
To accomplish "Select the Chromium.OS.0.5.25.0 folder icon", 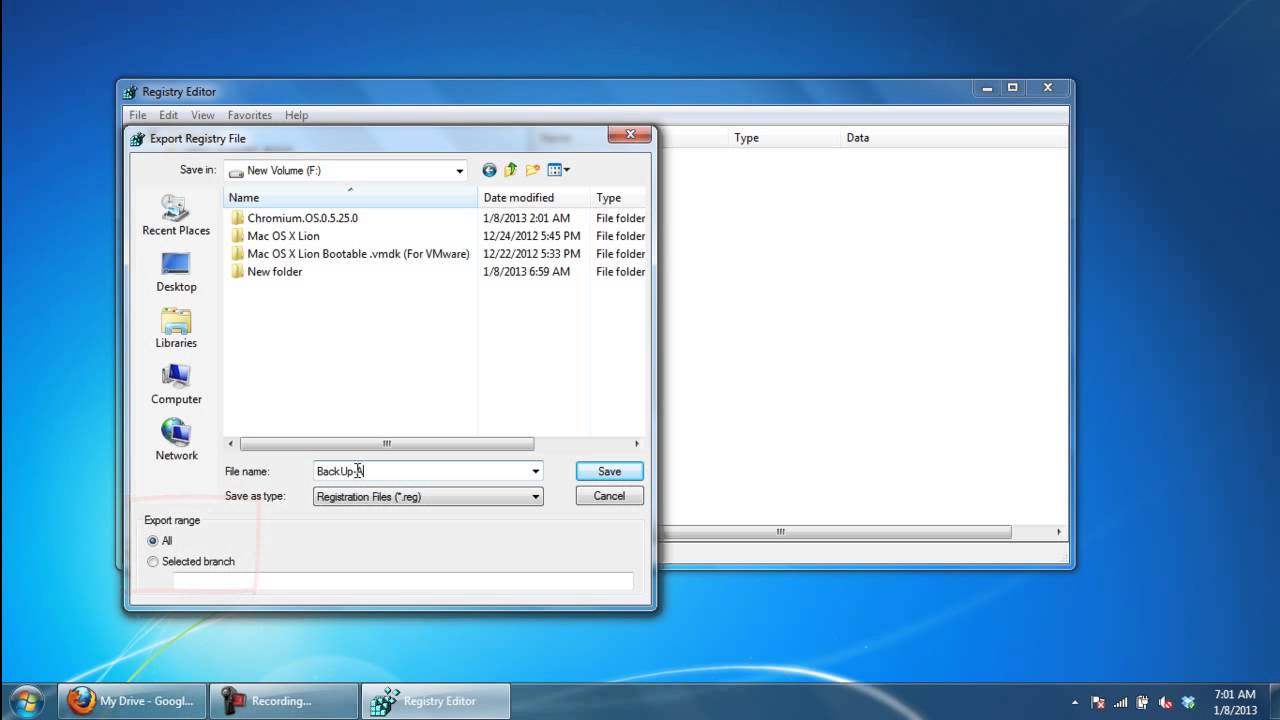I will tap(237, 218).
